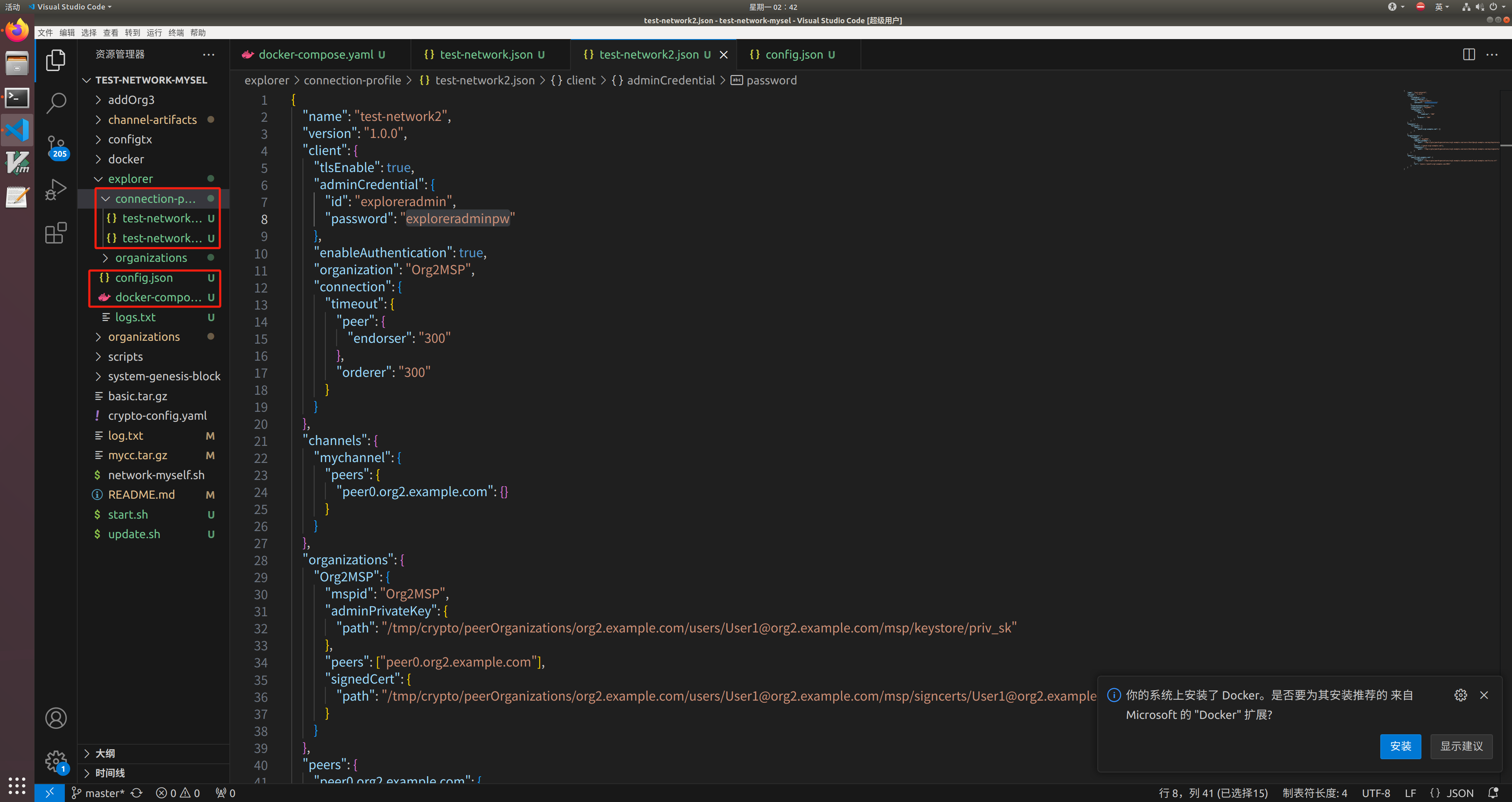Open the Extensions view
Screen dimensions: 1512x802
56,233
